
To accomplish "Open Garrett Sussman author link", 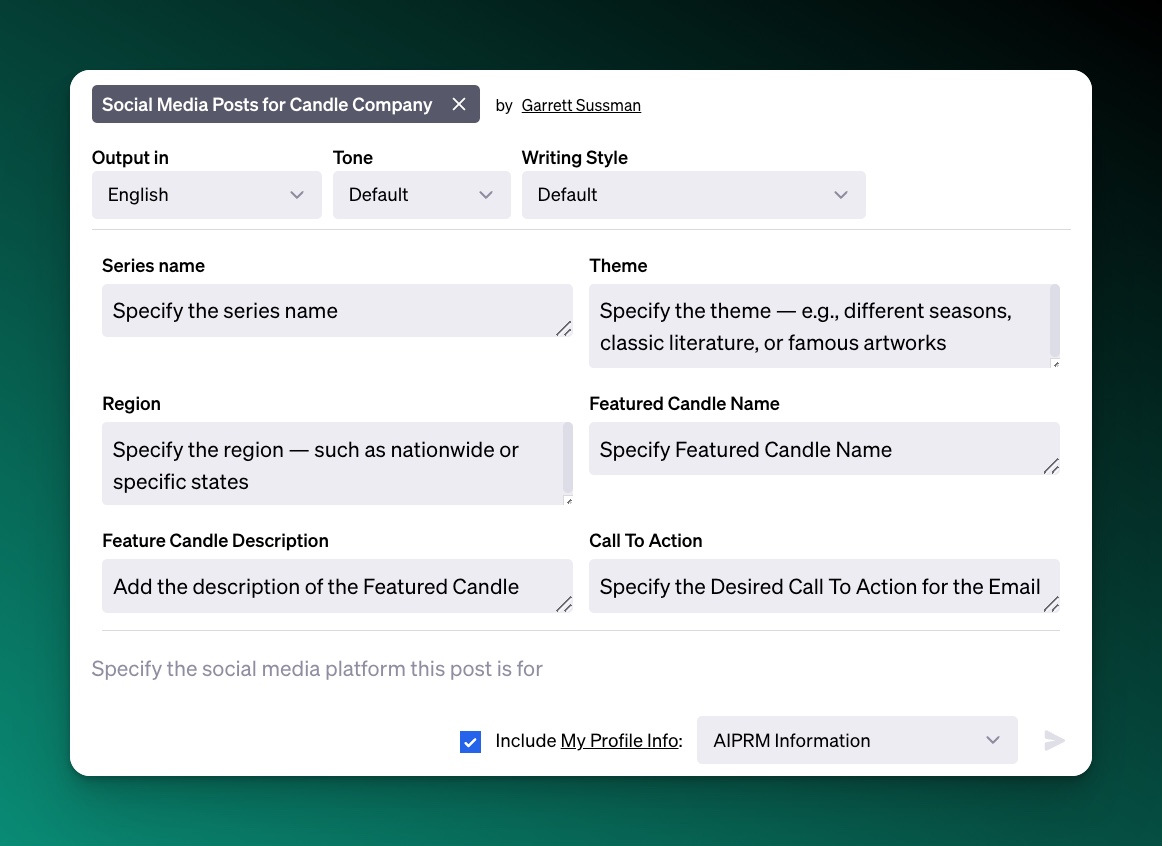I will click(x=581, y=105).
